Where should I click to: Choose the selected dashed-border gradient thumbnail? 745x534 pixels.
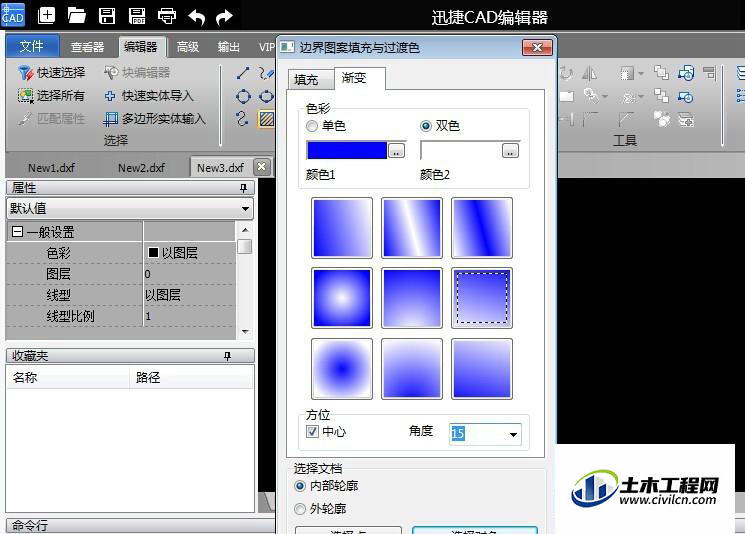[482, 298]
